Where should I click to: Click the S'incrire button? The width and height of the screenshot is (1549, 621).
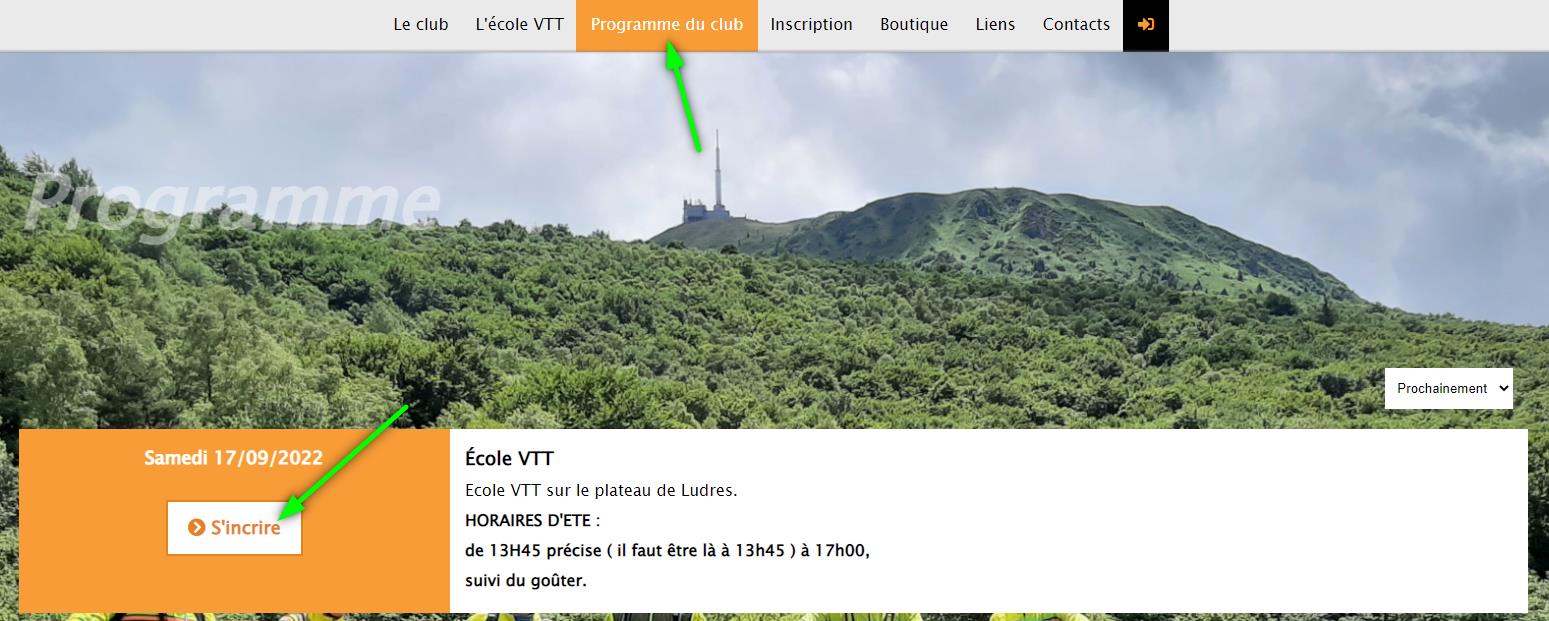234,527
